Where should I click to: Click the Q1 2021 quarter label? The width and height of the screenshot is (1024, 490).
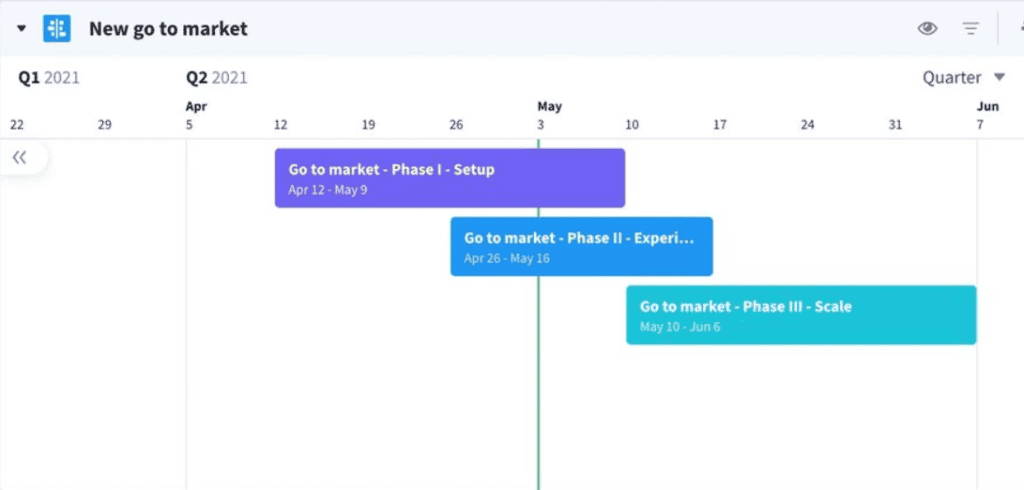49,78
